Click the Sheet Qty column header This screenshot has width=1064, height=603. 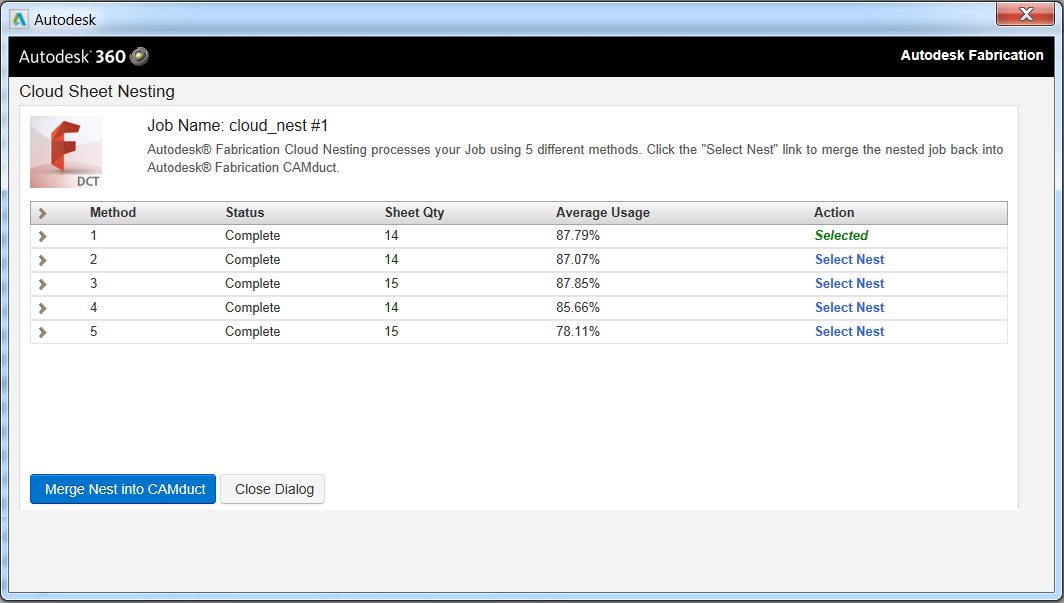(415, 212)
